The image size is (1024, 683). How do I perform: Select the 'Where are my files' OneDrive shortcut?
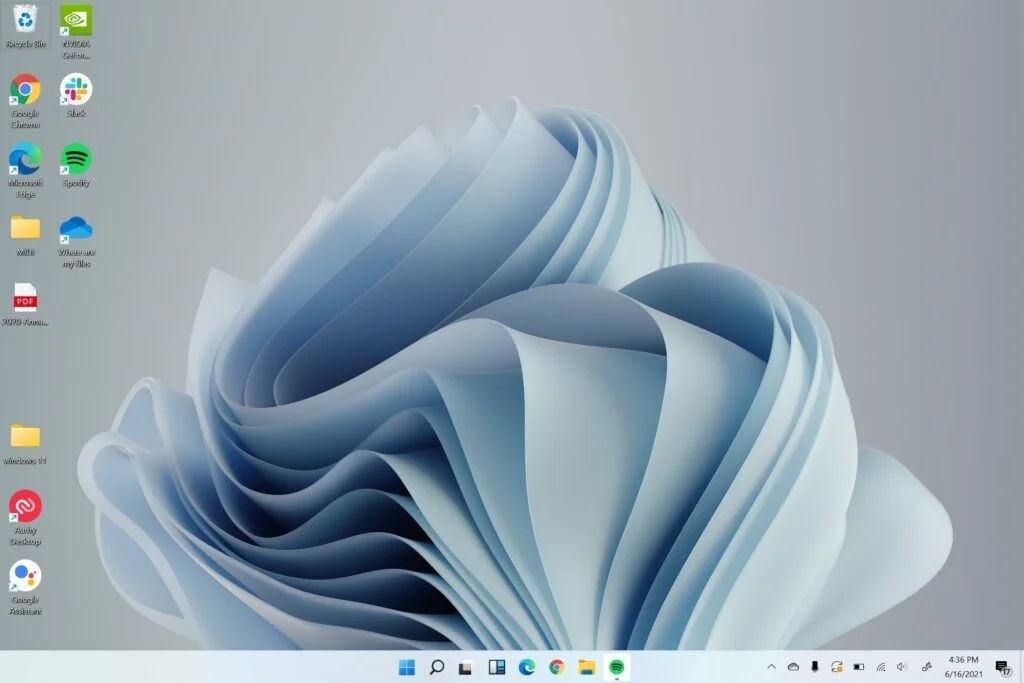pos(76,241)
